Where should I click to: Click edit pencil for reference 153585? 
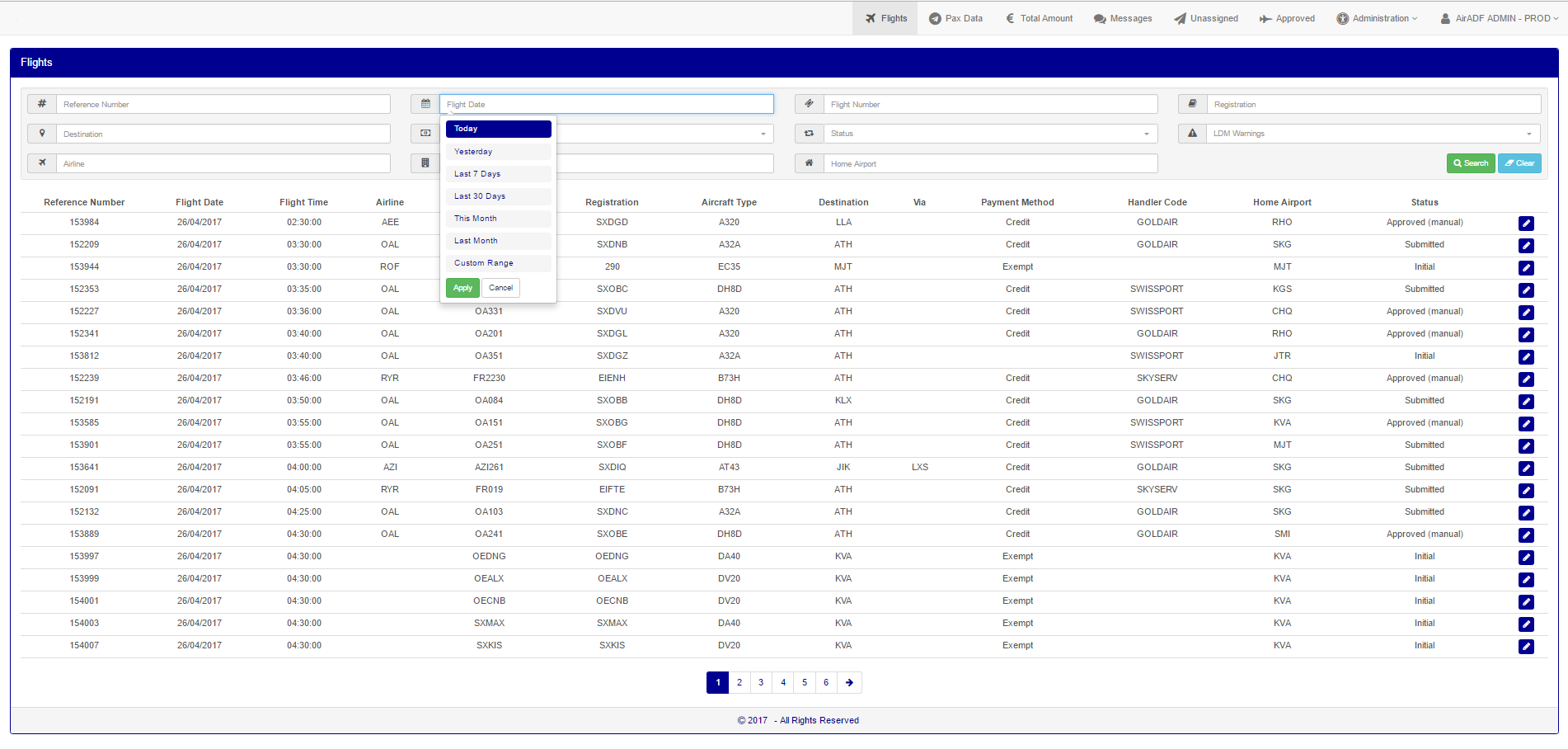[x=1526, y=424]
